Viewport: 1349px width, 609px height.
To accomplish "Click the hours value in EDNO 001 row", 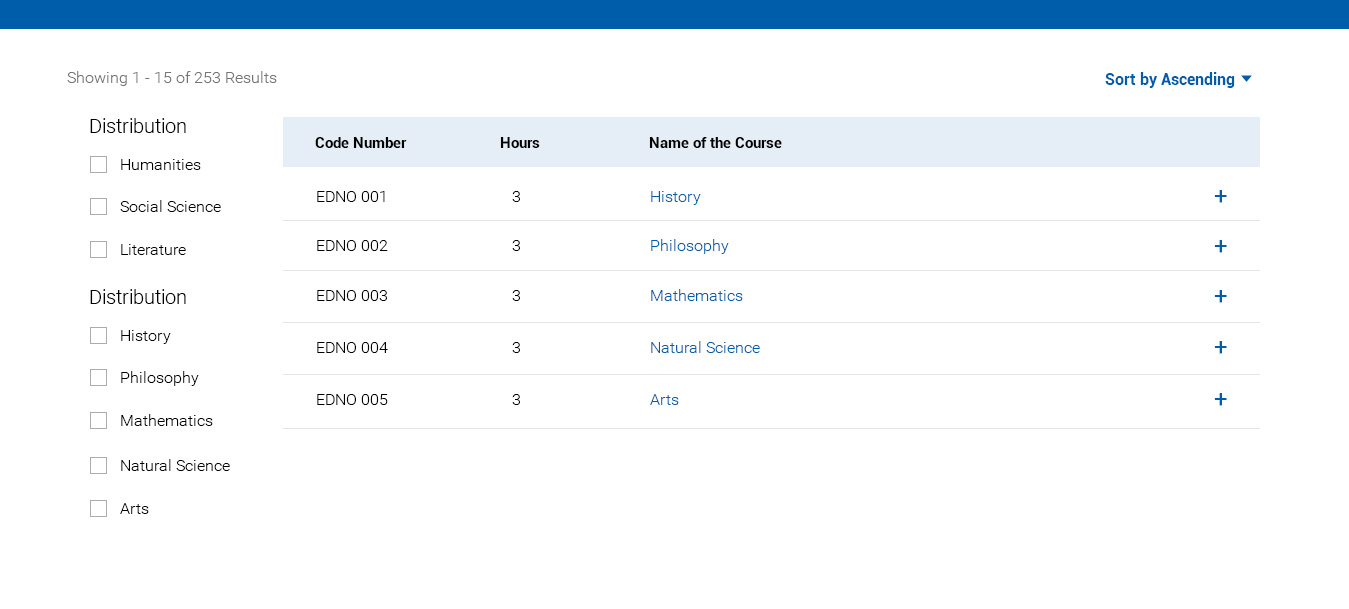I will (x=516, y=197).
